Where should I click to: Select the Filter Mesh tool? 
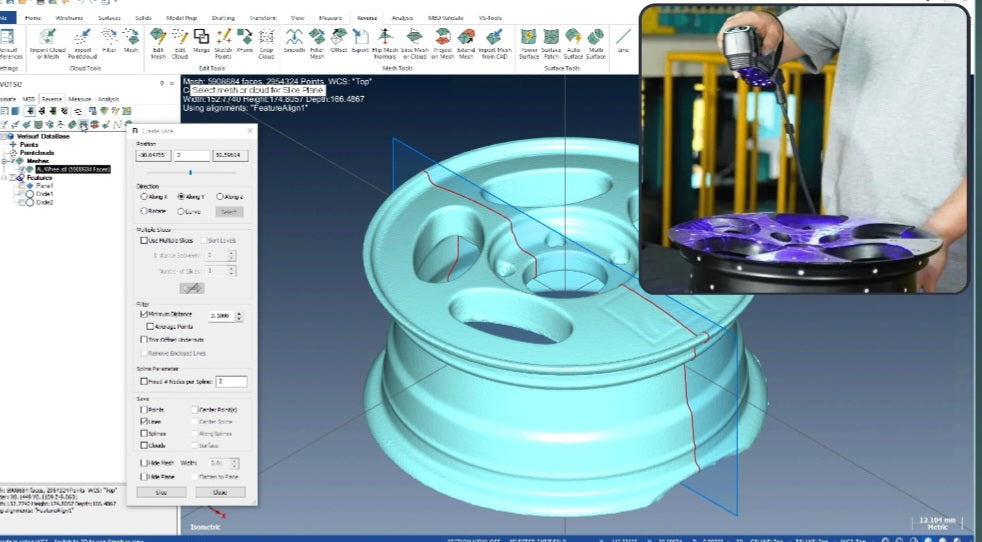pos(317,44)
